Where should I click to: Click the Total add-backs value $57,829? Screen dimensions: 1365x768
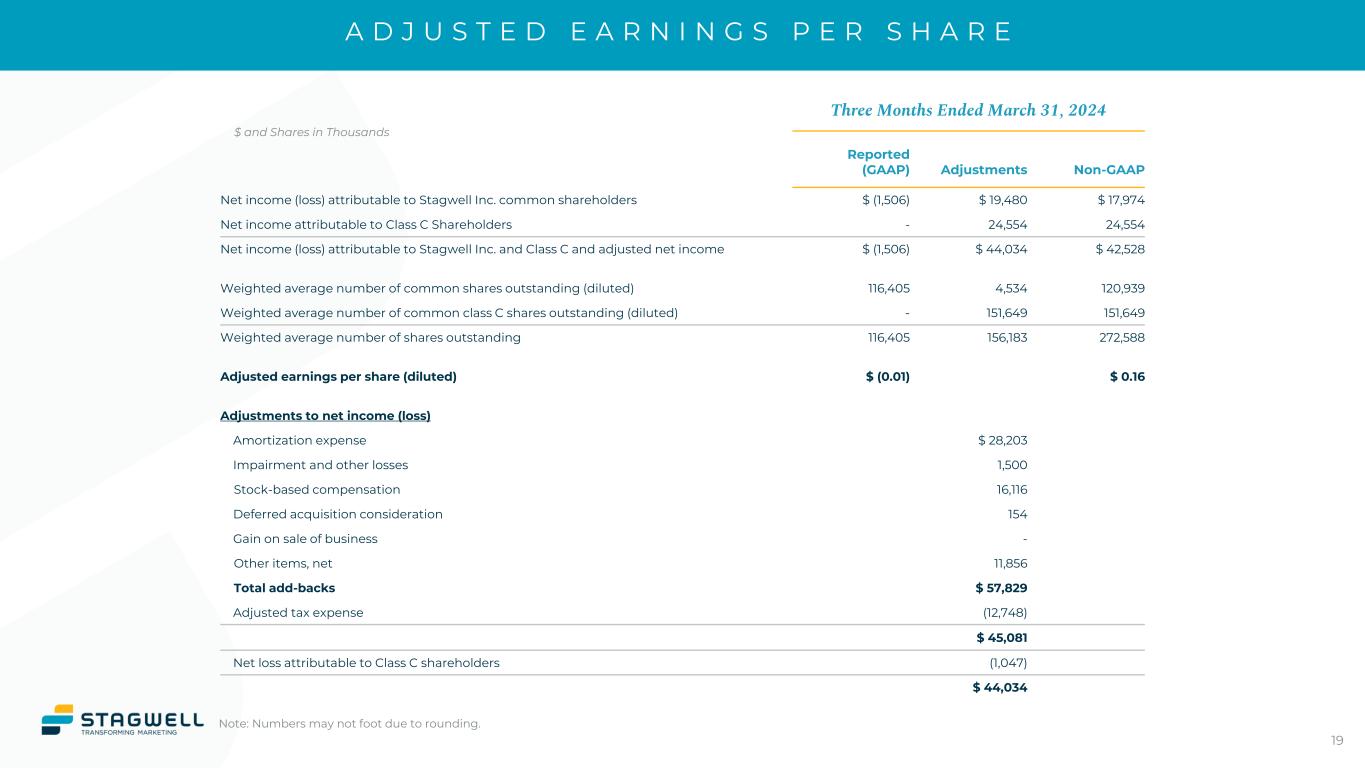coord(1002,588)
